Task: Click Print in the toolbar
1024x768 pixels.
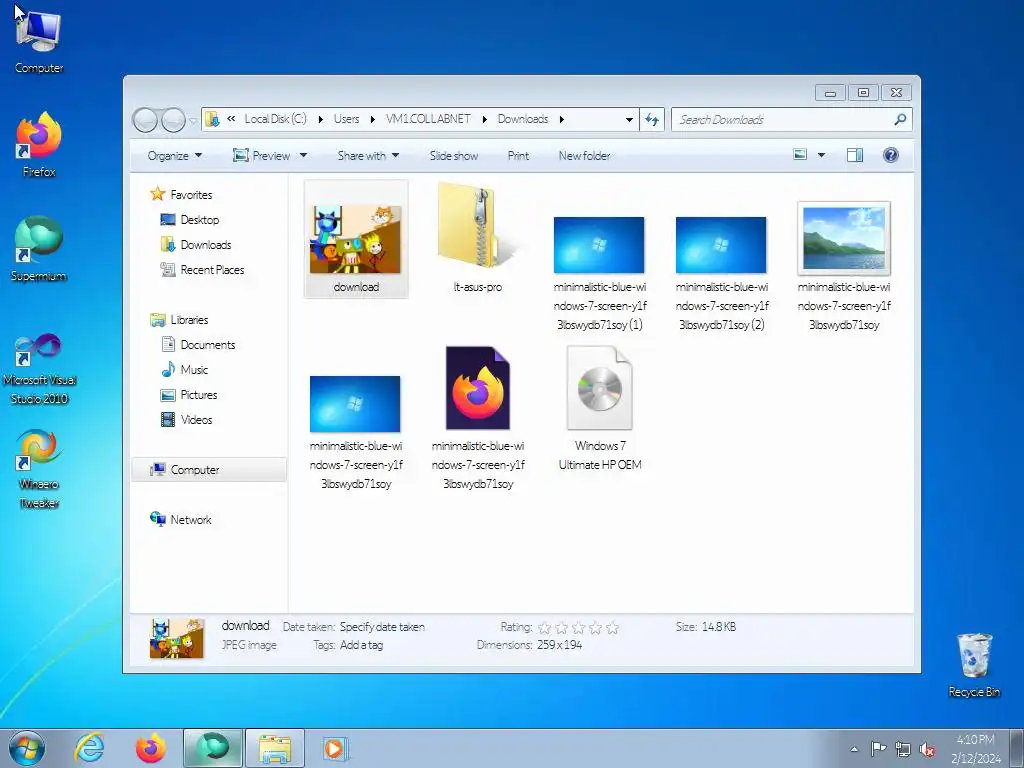Action: [x=519, y=155]
